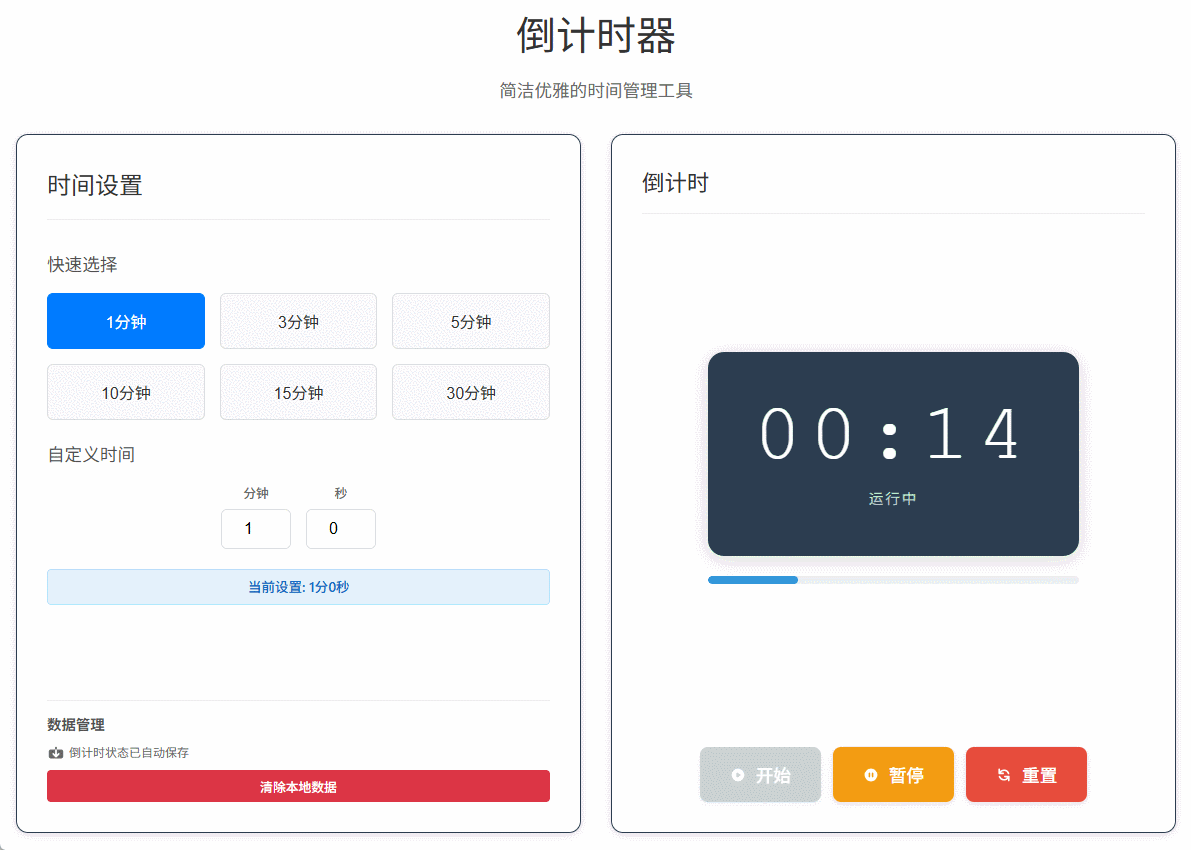Click the countdown progress bar
Image resolution: width=1191 pixels, height=850 pixels.
(x=893, y=580)
